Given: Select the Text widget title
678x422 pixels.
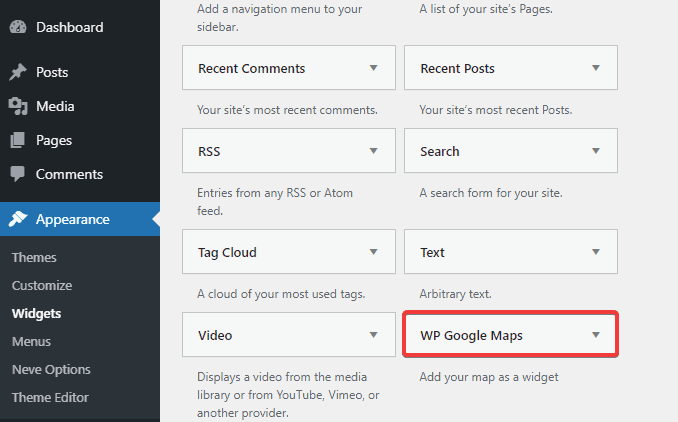Looking at the screenshot, I should (x=432, y=252).
